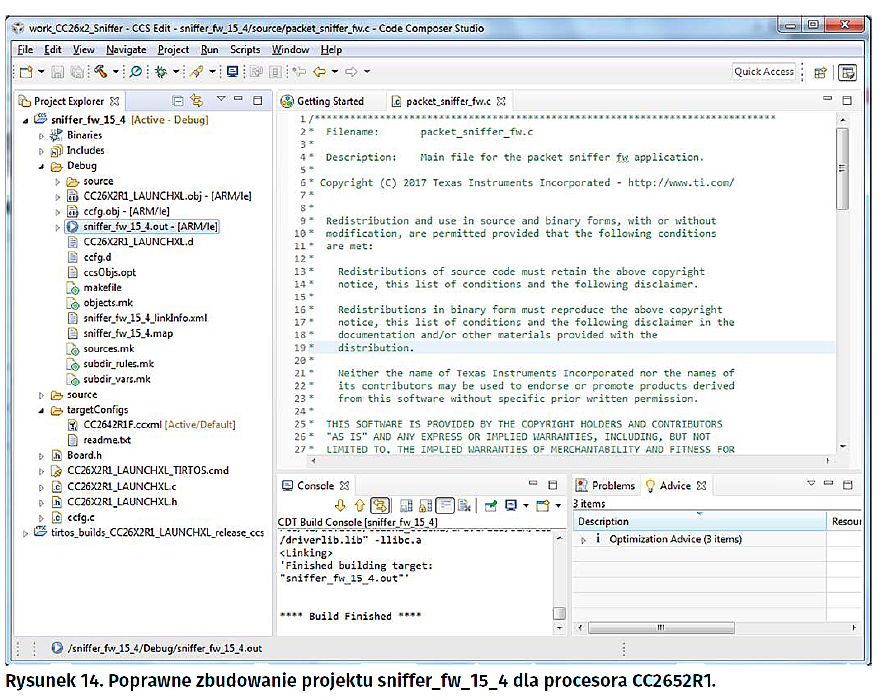Click the Advice panel horizontal scrollbar
Screen dimensions: 883x700
[660, 629]
